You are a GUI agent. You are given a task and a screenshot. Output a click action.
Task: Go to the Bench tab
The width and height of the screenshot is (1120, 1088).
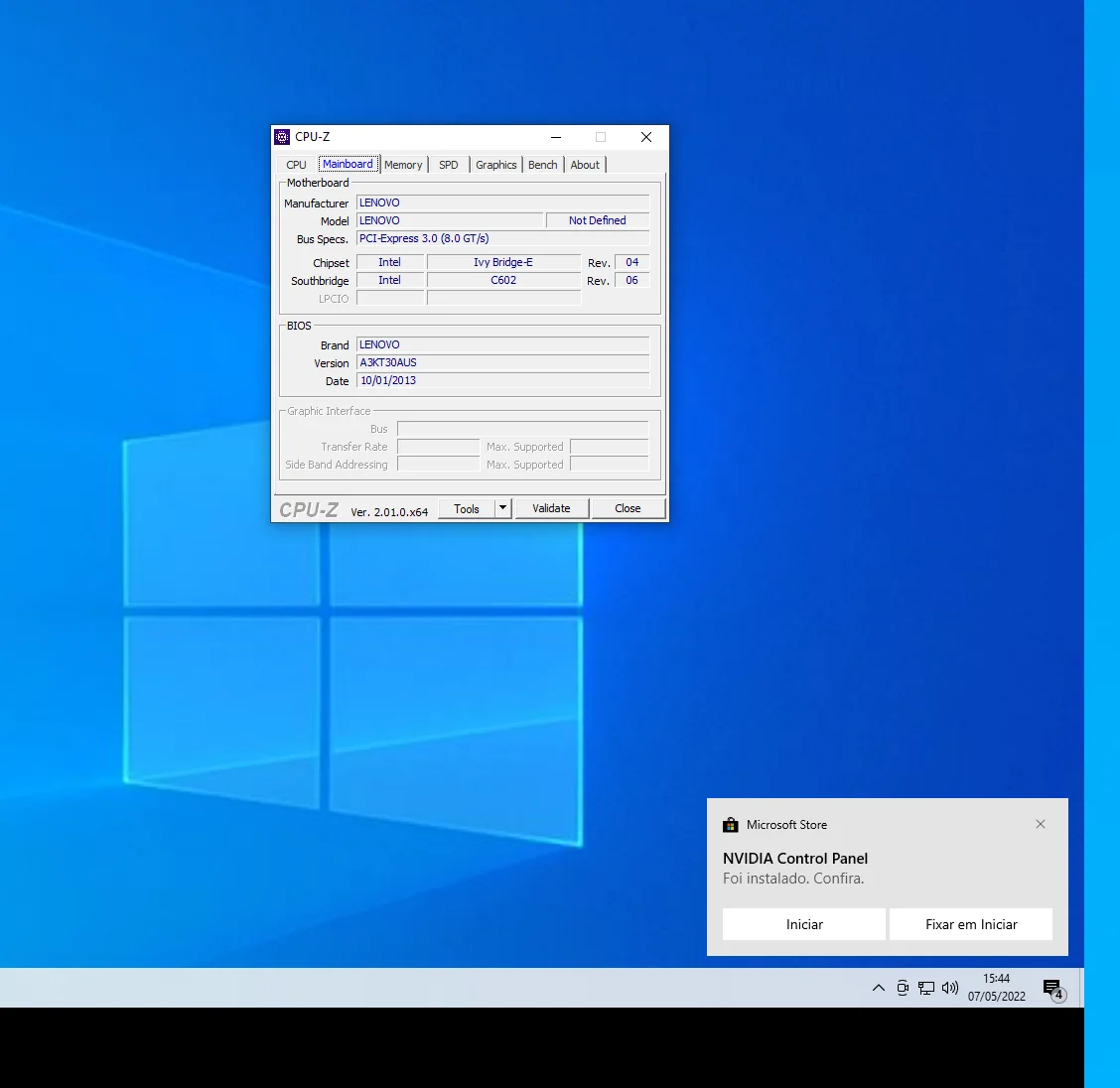(542, 165)
